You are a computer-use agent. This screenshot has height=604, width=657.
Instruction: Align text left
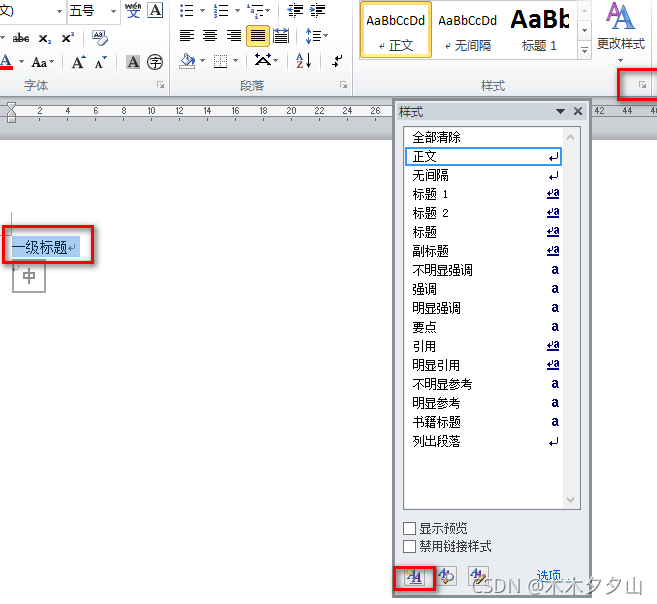coord(187,36)
